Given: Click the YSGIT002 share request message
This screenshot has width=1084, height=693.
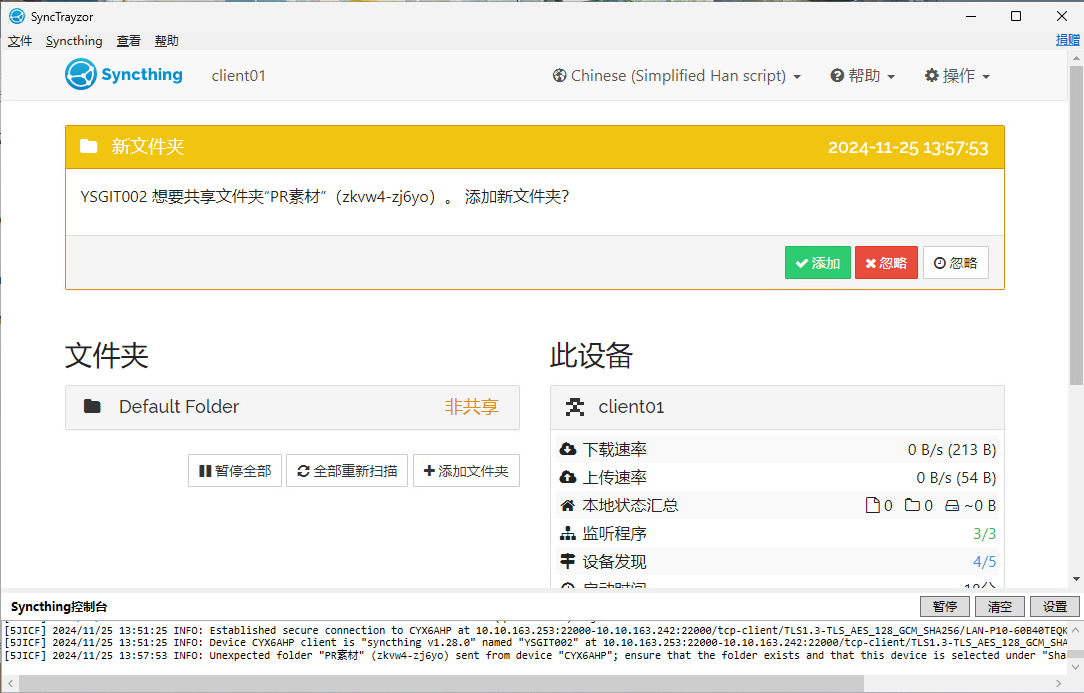Looking at the screenshot, I should tap(324, 196).
